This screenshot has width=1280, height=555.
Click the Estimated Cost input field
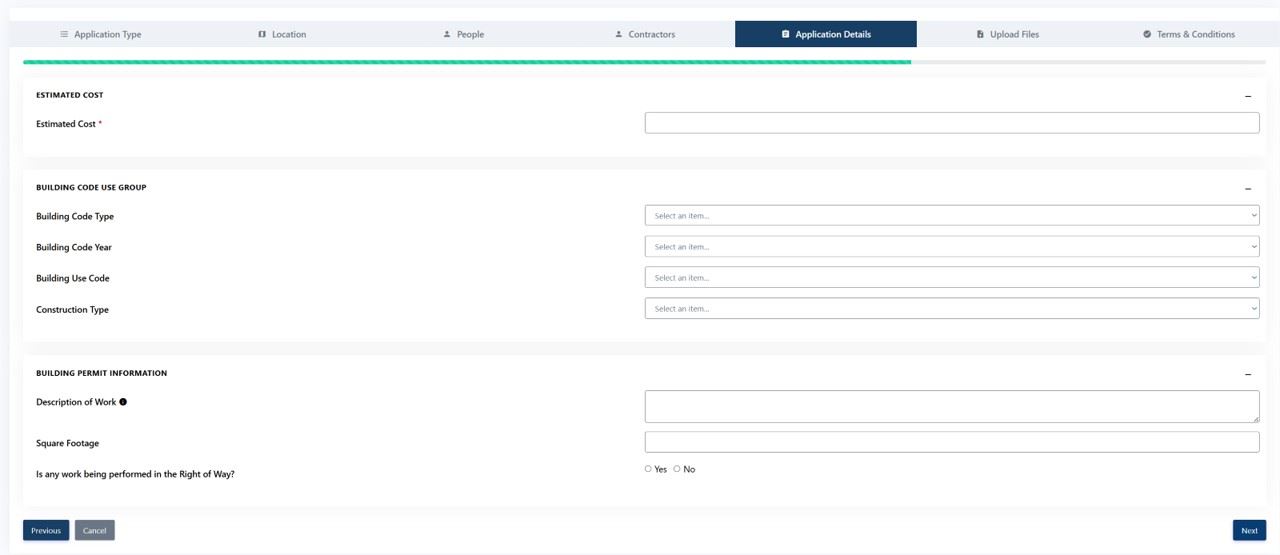pos(951,123)
